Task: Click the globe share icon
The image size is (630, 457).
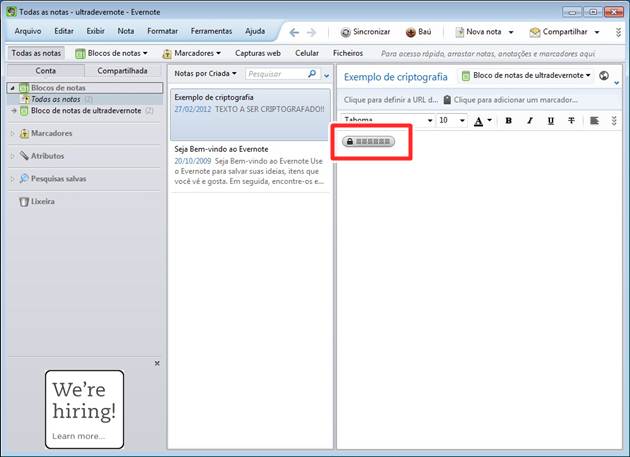Action: tap(604, 75)
